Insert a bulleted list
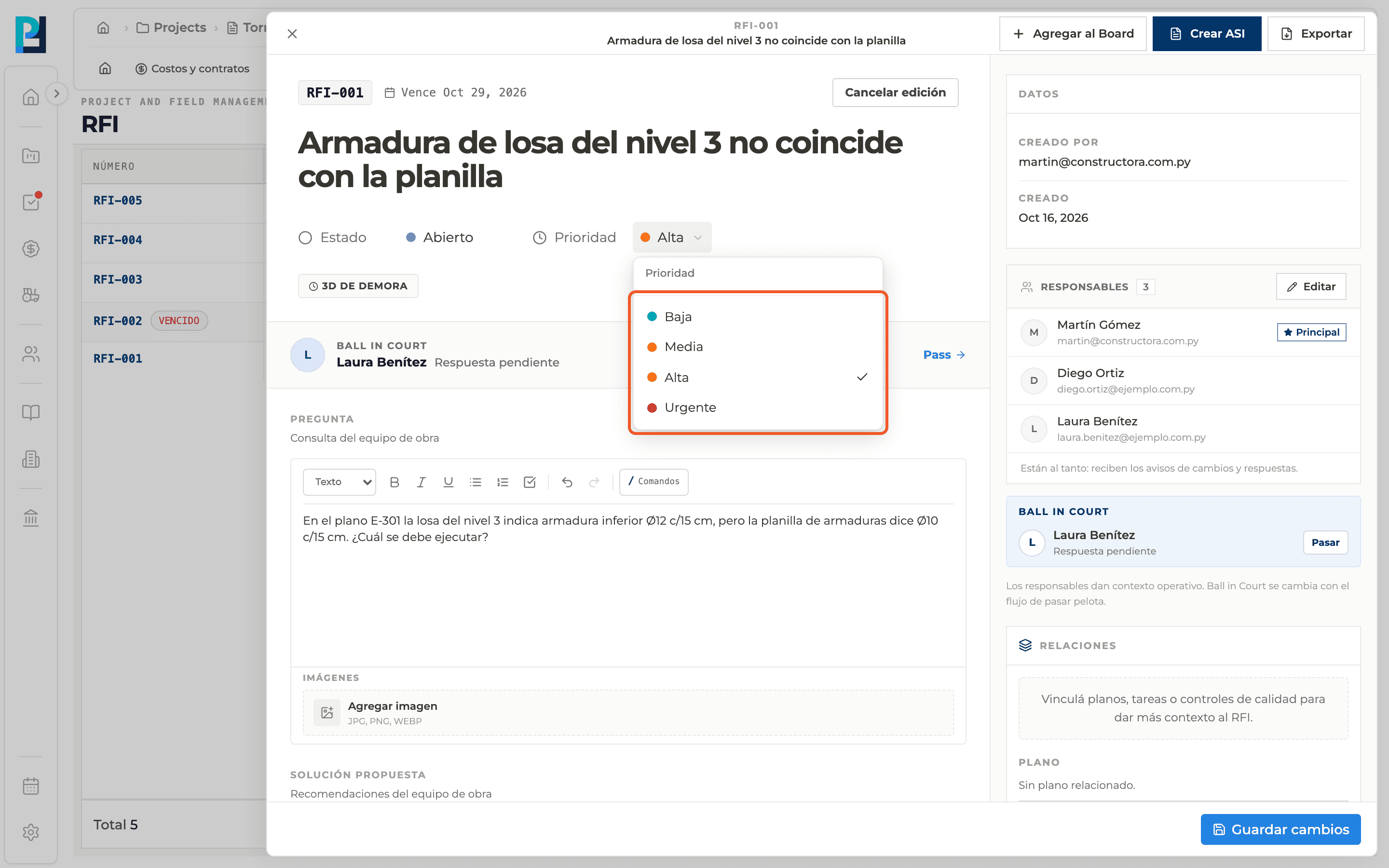Viewport: 1389px width, 868px height. tap(475, 482)
